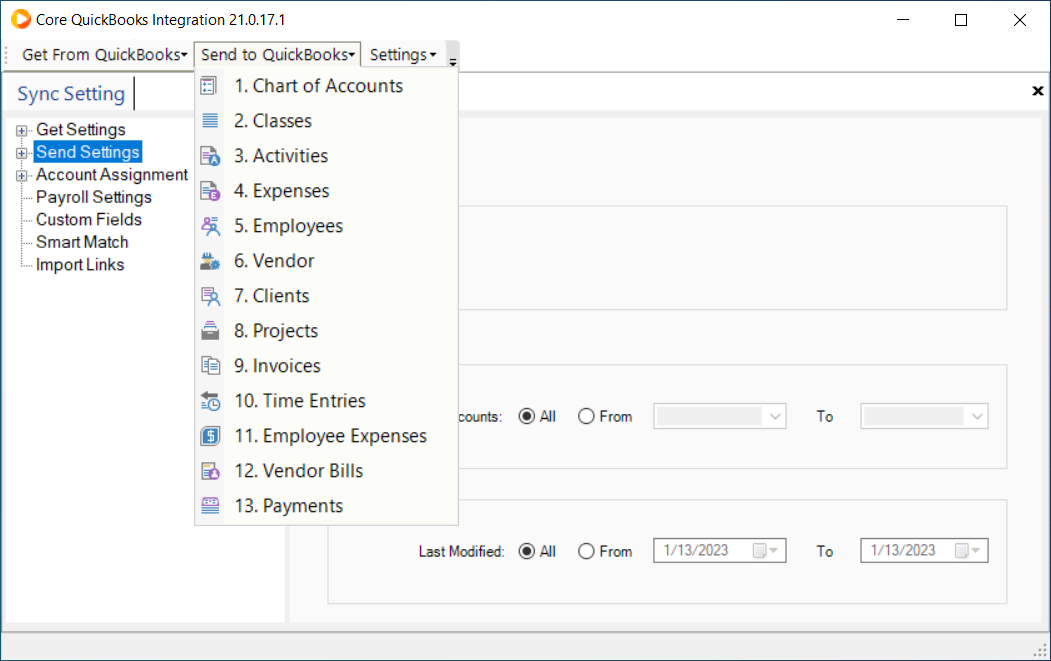Choose 2. Classes from the menu
The width and height of the screenshot is (1051, 661).
point(326,121)
